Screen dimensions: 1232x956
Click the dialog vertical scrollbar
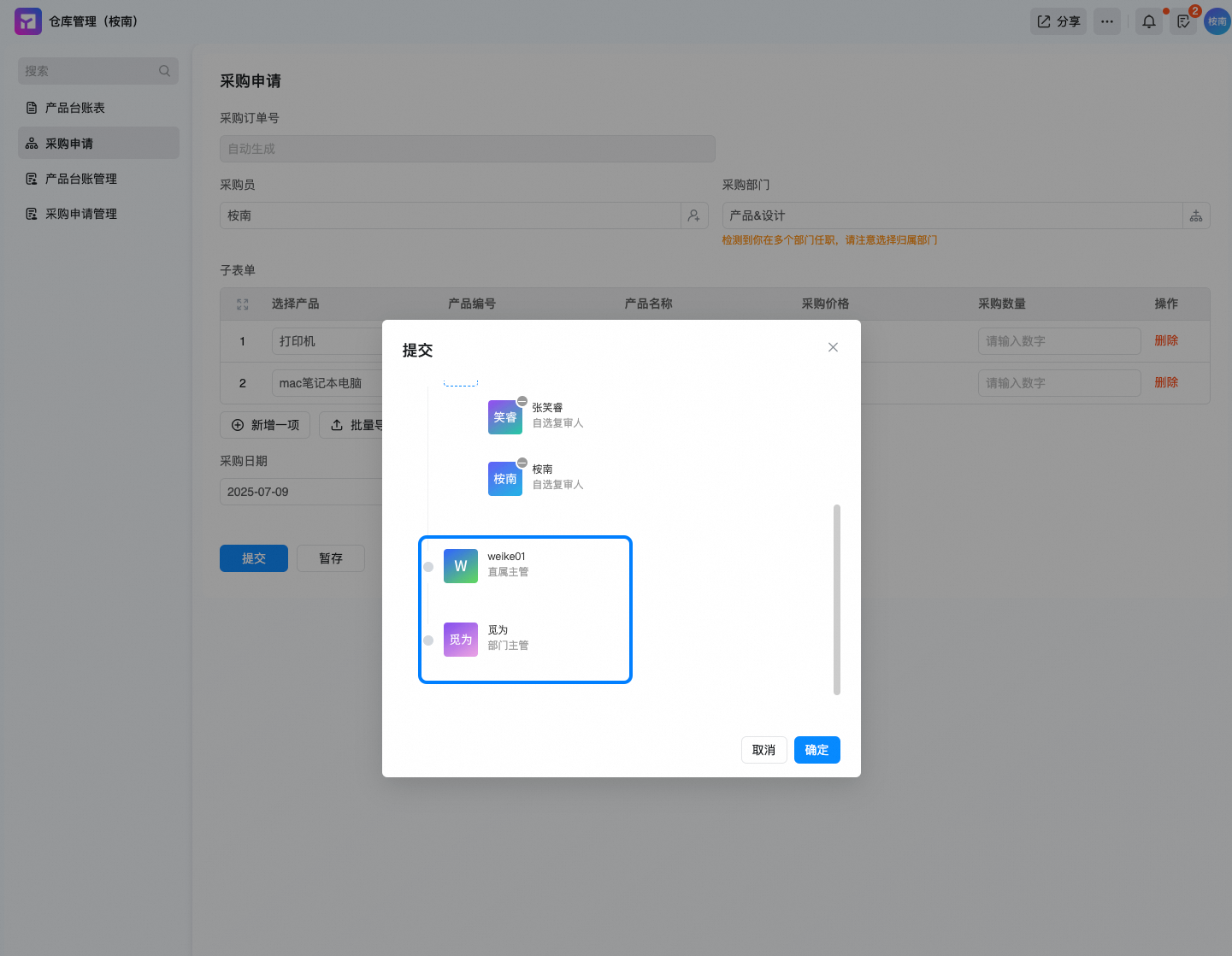pos(836,599)
